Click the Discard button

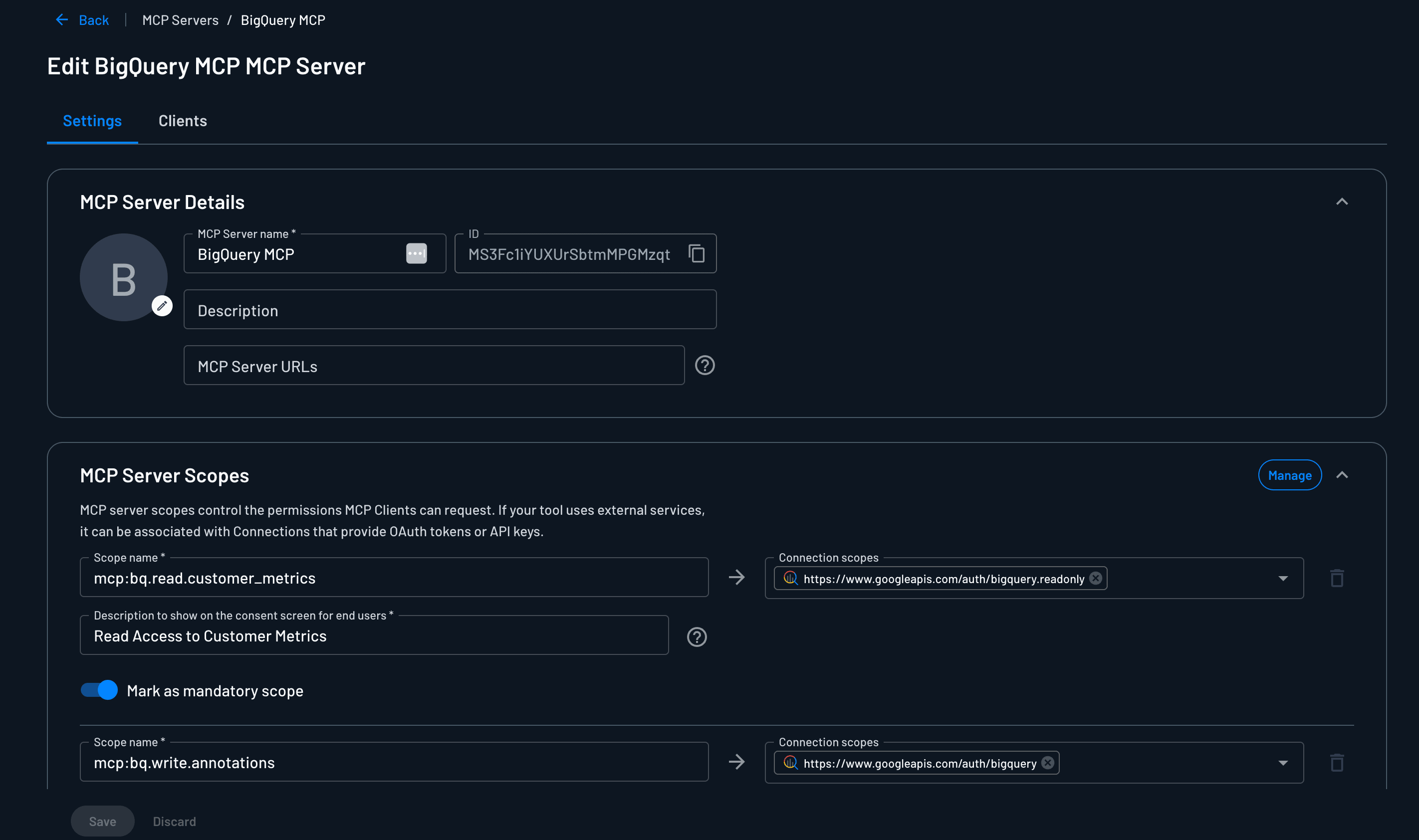point(174,822)
